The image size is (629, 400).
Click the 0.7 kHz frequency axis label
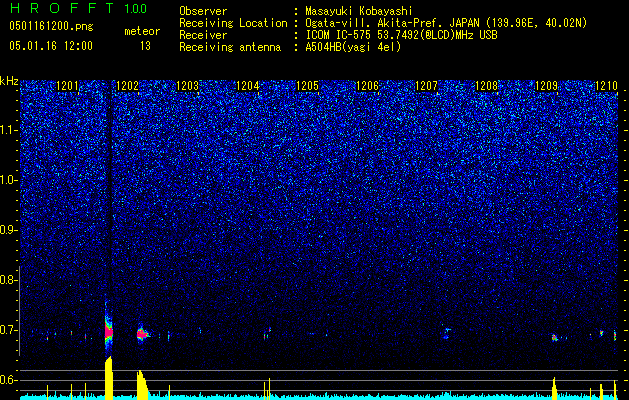tap(9, 330)
